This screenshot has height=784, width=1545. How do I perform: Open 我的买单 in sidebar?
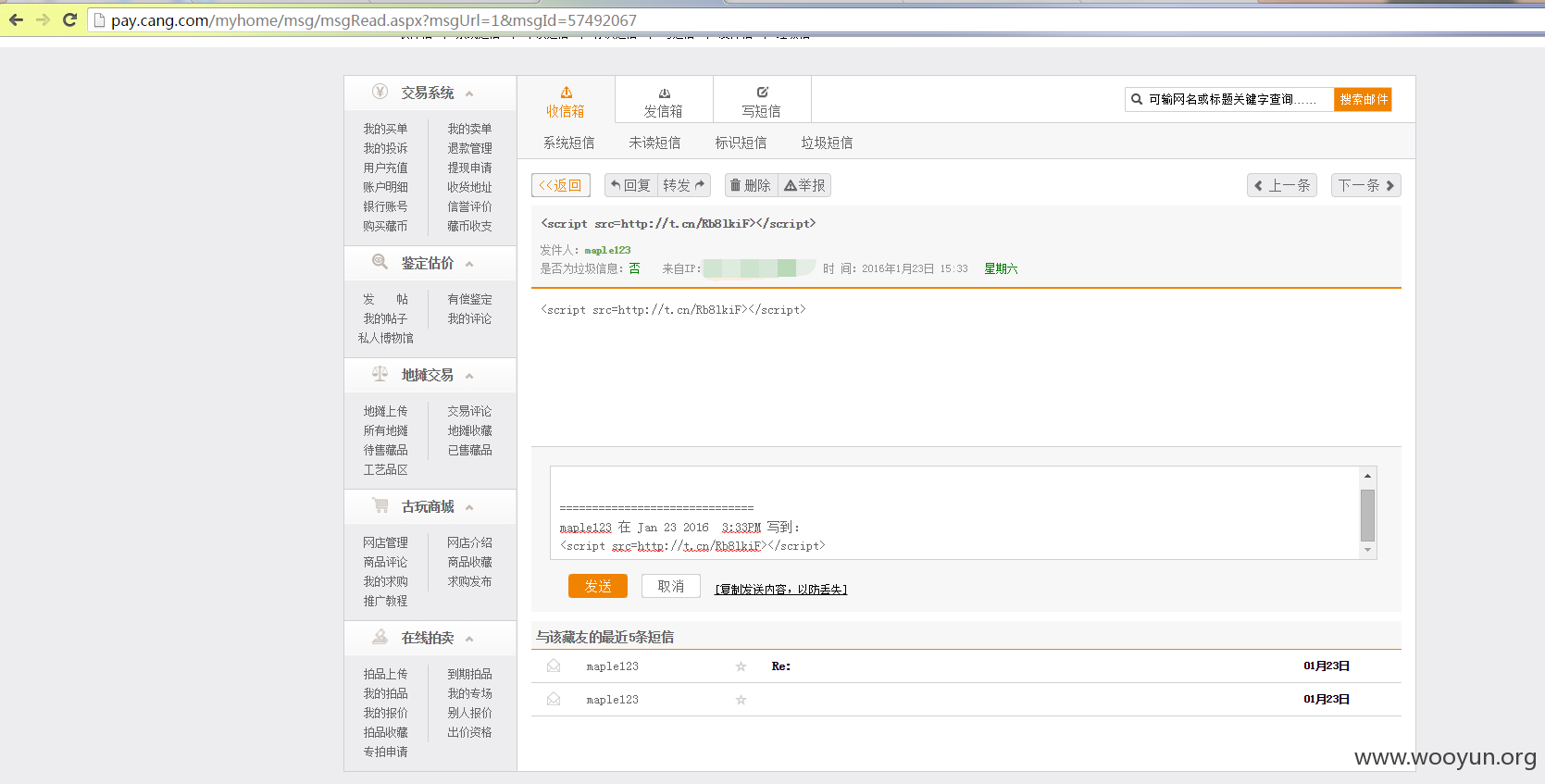[x=385, y=129]
